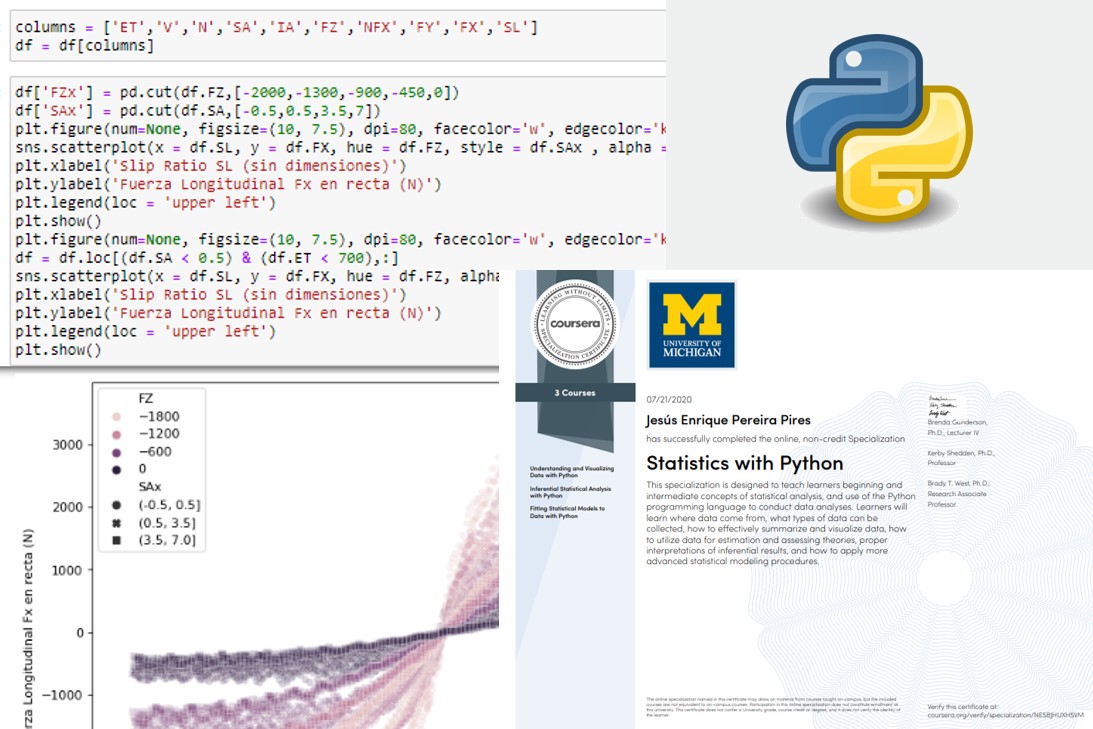Click signatory name 'Brady T. West, Ph.D.'
The width and height of the screenshot is (1093, 729).
(x=958, y=483)
